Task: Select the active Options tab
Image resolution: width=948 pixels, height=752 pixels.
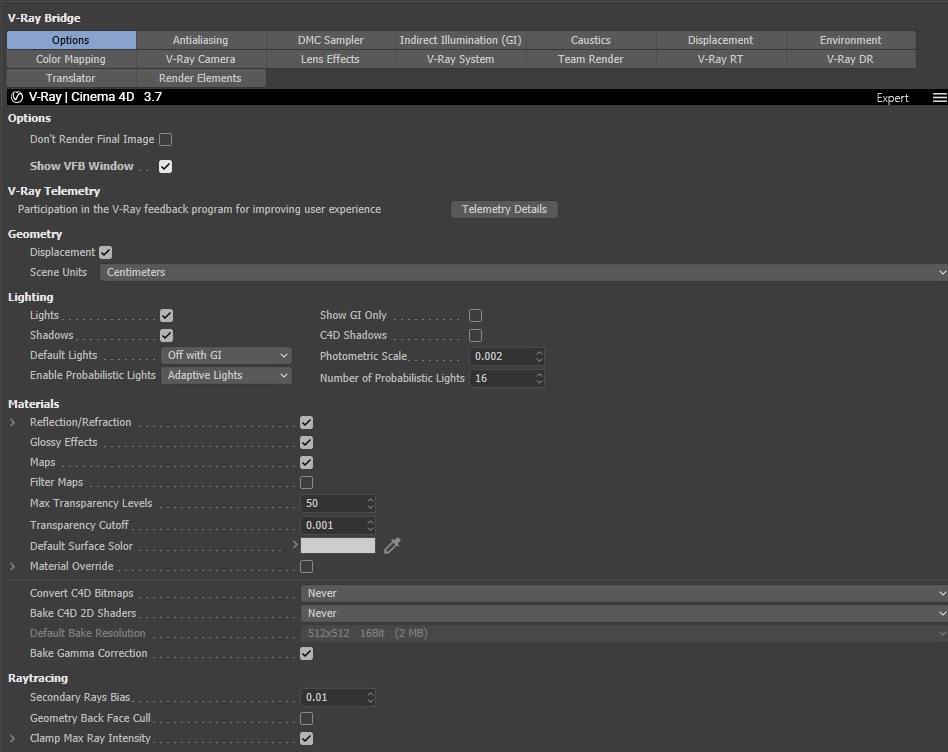Action: [71, 40]
